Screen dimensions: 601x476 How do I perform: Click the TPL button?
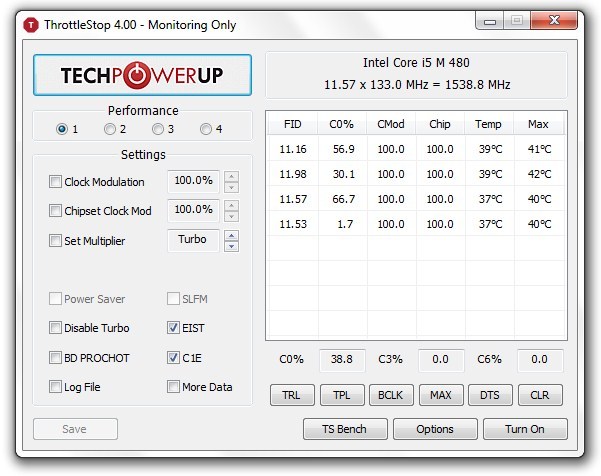[x=342, y=395]
